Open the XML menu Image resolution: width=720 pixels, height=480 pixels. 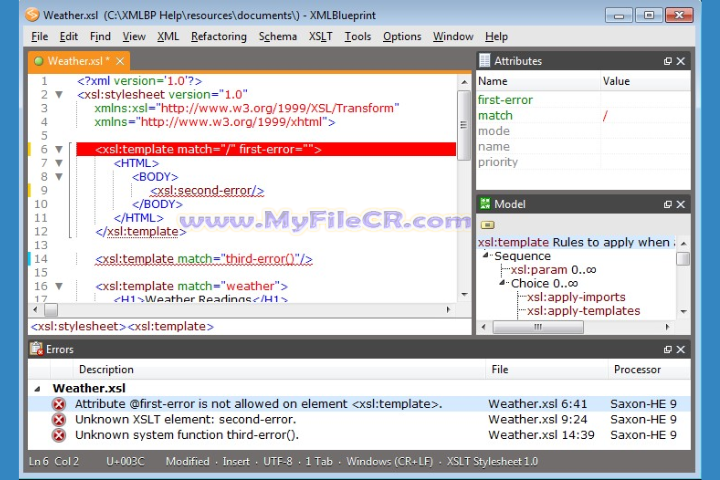(x=168, y=36)
